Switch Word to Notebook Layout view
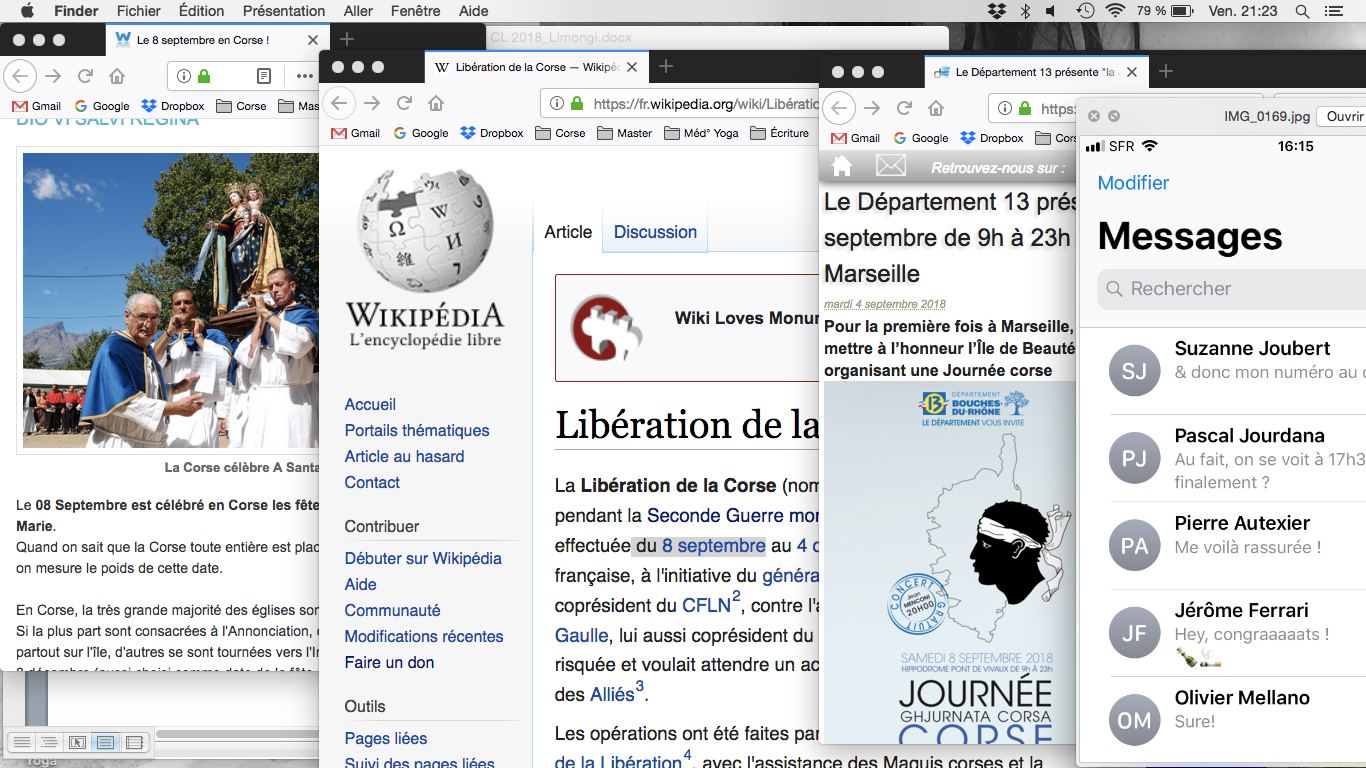This screenshot has height=768, width=1366. [x=134, y=742]
